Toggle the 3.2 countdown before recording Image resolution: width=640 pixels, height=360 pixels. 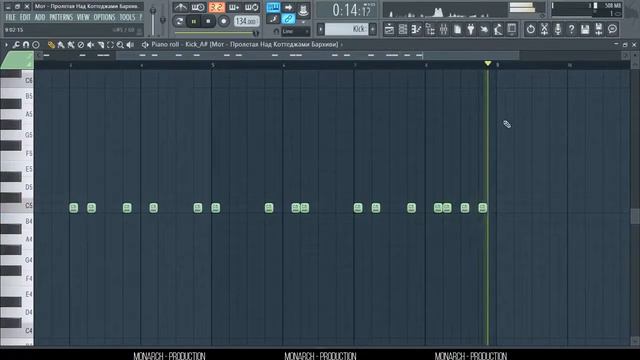pyautogui.click(x=216, y=7)
